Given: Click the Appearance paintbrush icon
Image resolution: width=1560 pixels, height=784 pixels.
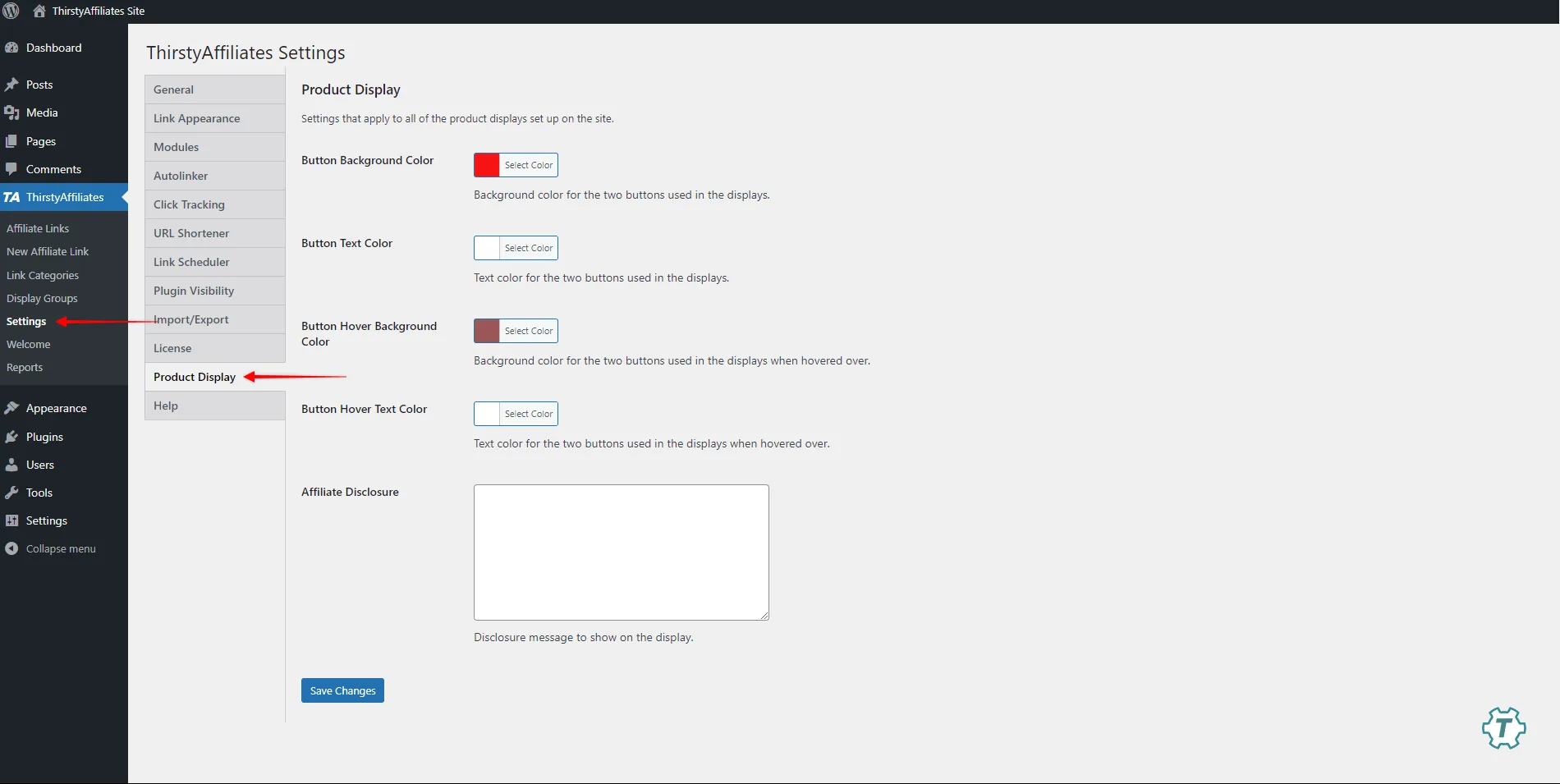Looking at the screenshot, I should (x=11, y=408).
